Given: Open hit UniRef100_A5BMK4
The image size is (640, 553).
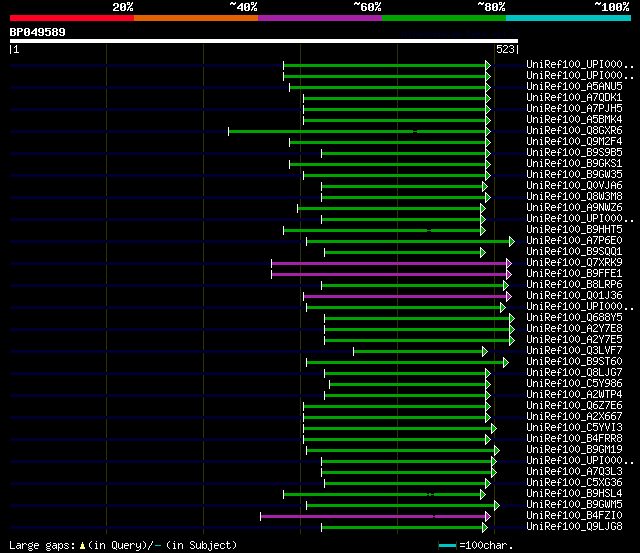Looking at the screenshot, I should 574,120.
